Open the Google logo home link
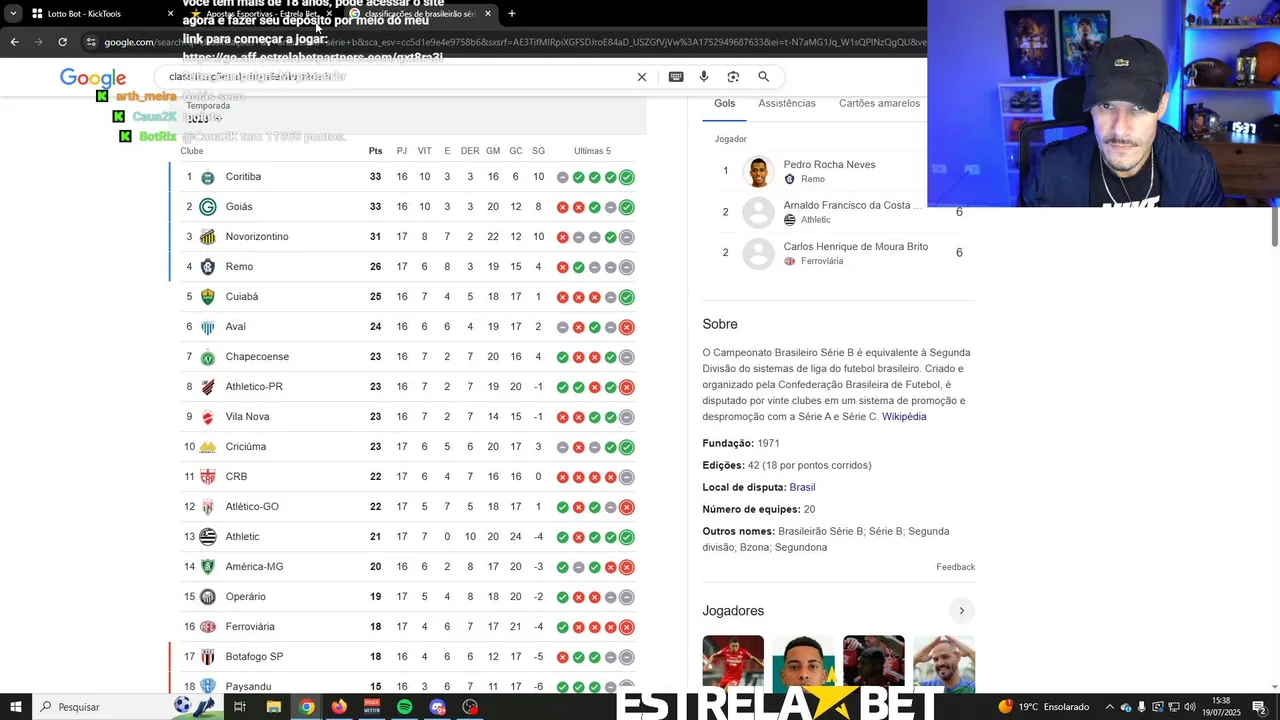 coord(93,78)
